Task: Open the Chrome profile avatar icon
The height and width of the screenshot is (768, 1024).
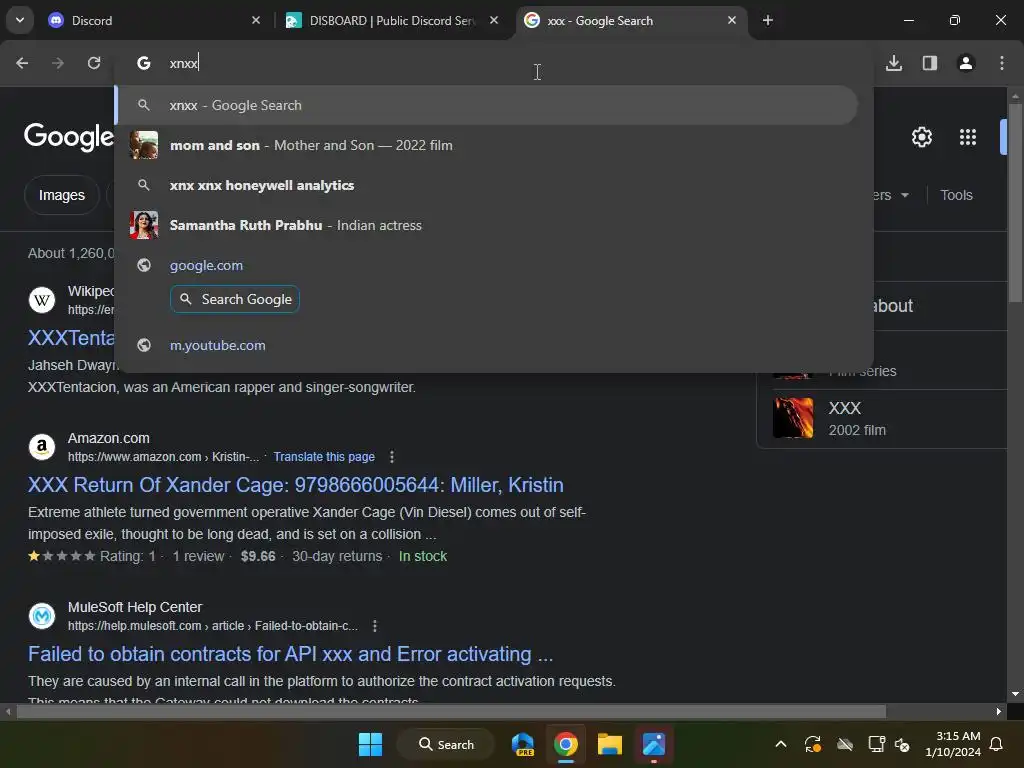Action: coord(966,63)
